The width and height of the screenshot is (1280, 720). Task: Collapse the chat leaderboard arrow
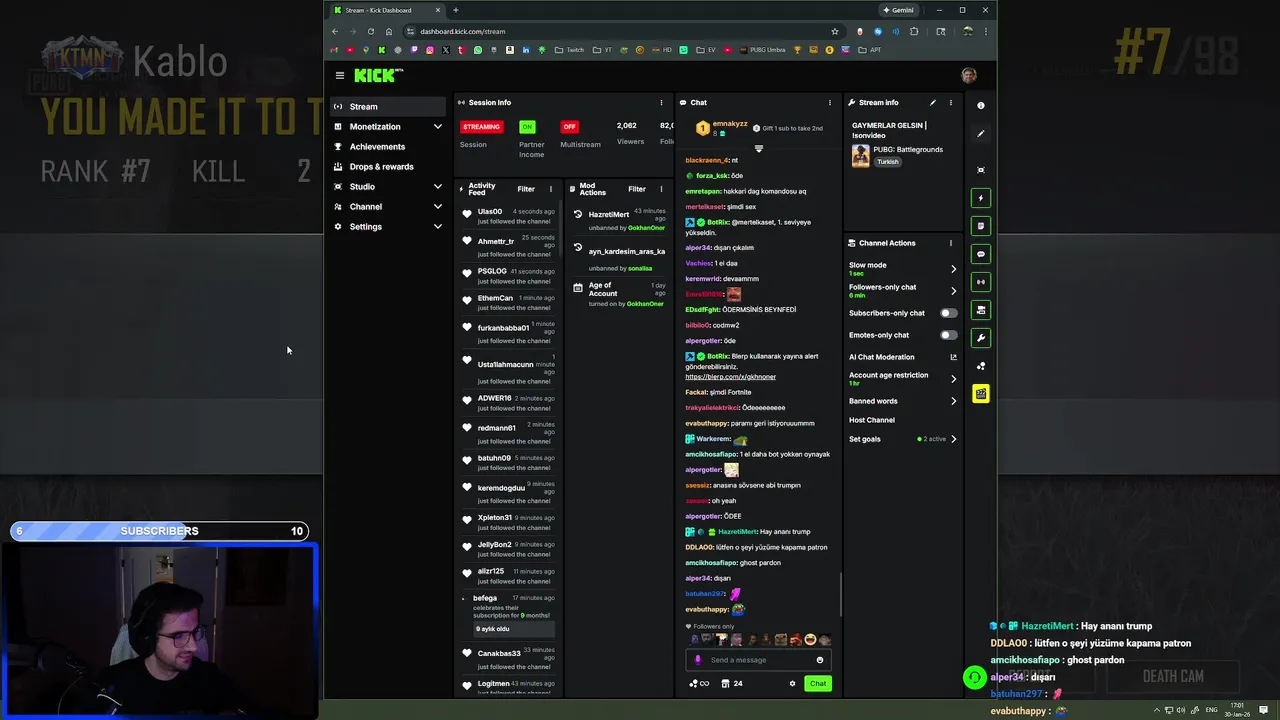pos(758,149)
